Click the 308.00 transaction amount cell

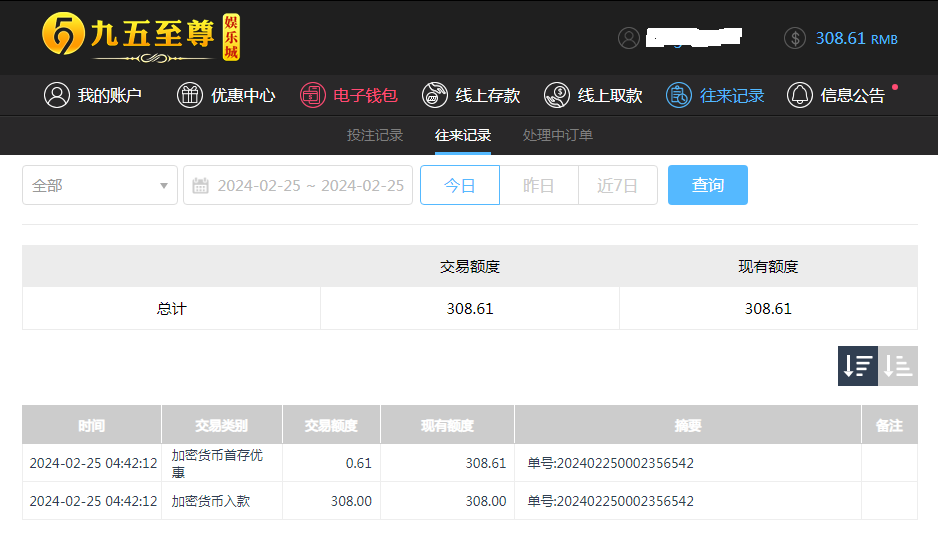[x=331, y=501]
